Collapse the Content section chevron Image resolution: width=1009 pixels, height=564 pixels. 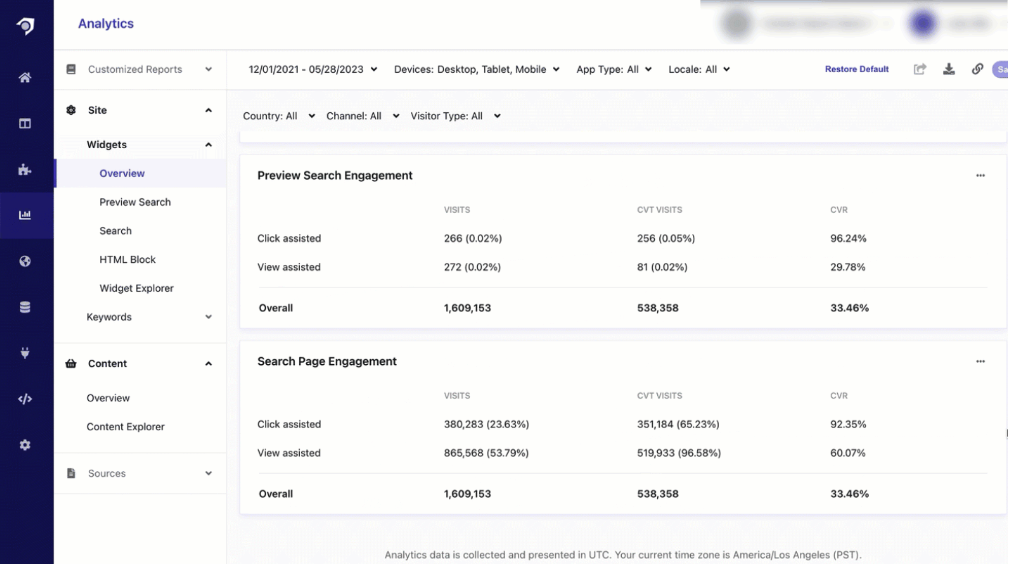click(208, 364)
